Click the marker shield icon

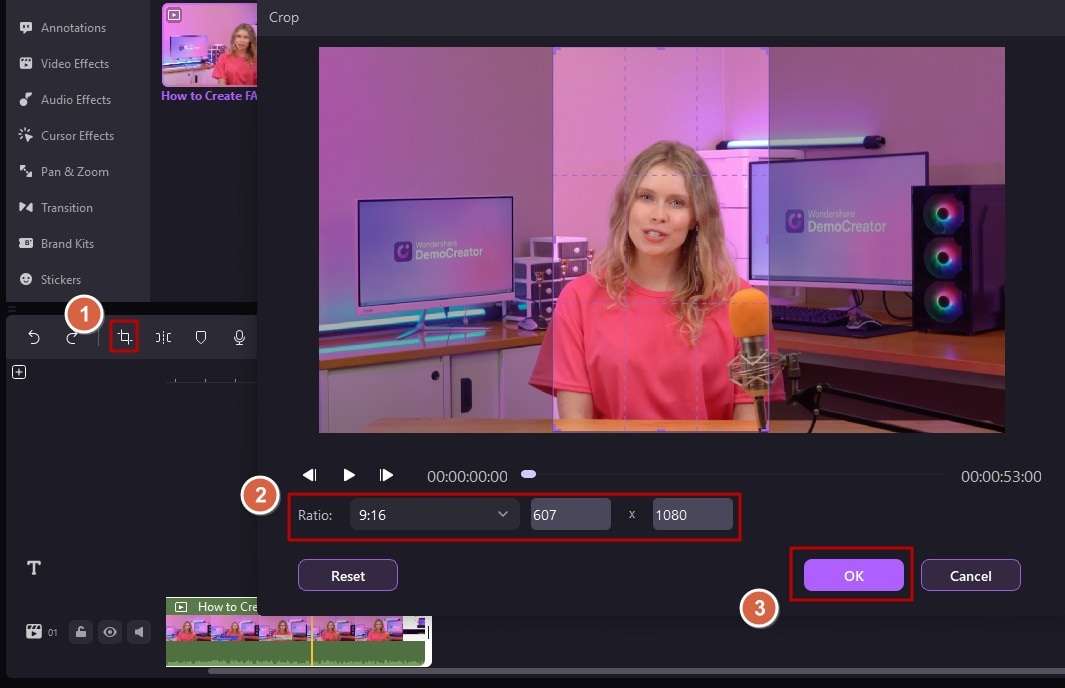point(201,337)
